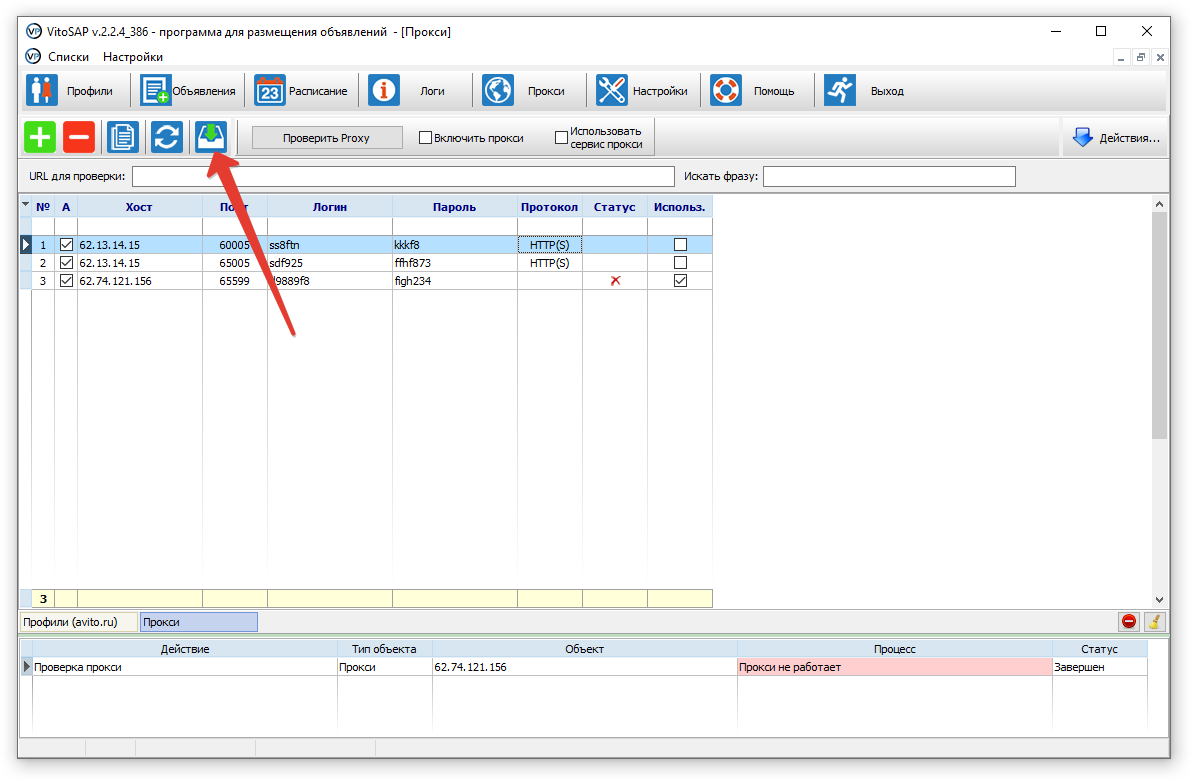Click the blue refresh arrows icon
1192x781 pixels.
click(167, 137)
